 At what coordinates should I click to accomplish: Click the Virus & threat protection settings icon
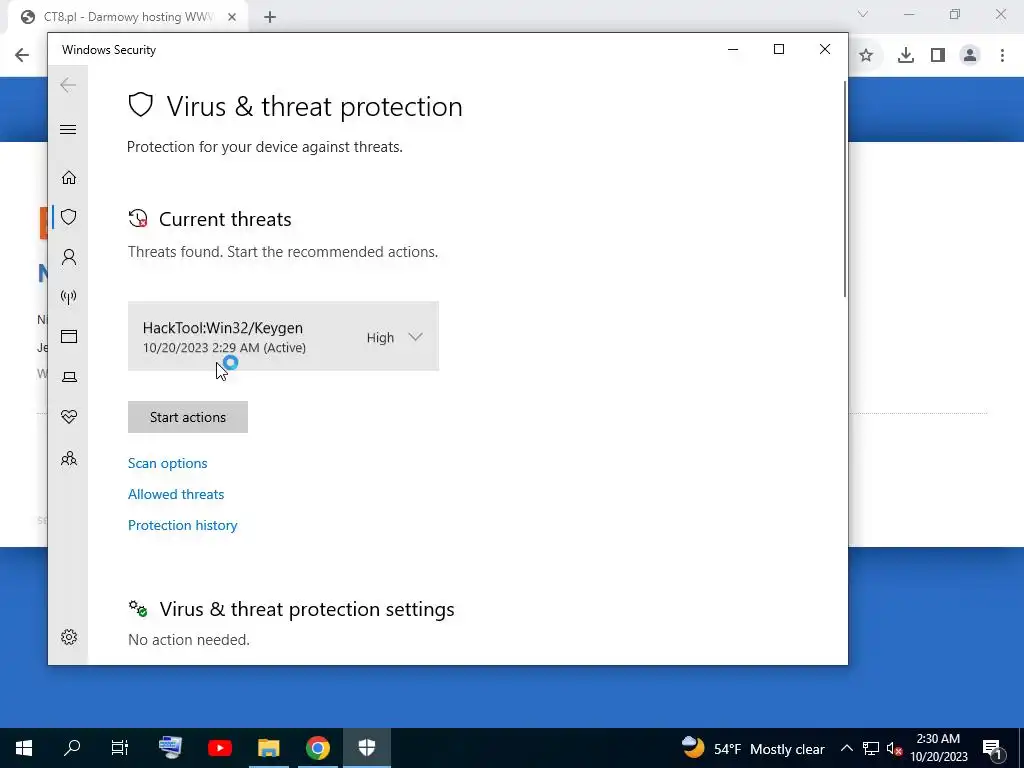(138, 609)
